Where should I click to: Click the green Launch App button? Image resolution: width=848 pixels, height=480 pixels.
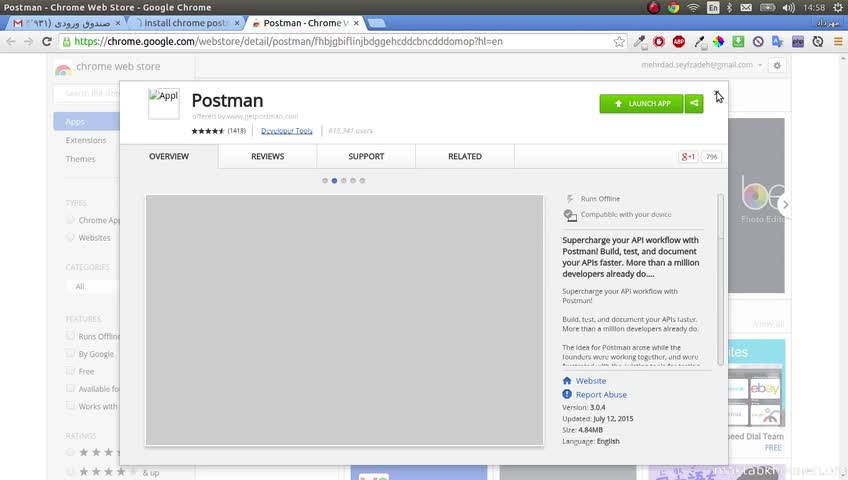click(x=641, y=103)
